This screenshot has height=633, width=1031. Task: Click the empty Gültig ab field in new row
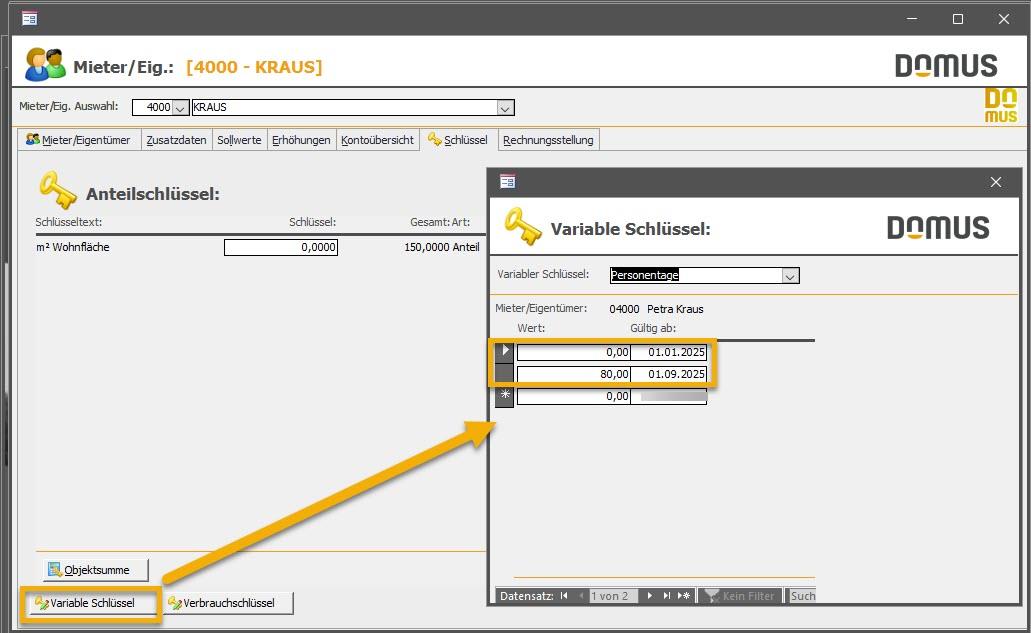pos(669,396)
